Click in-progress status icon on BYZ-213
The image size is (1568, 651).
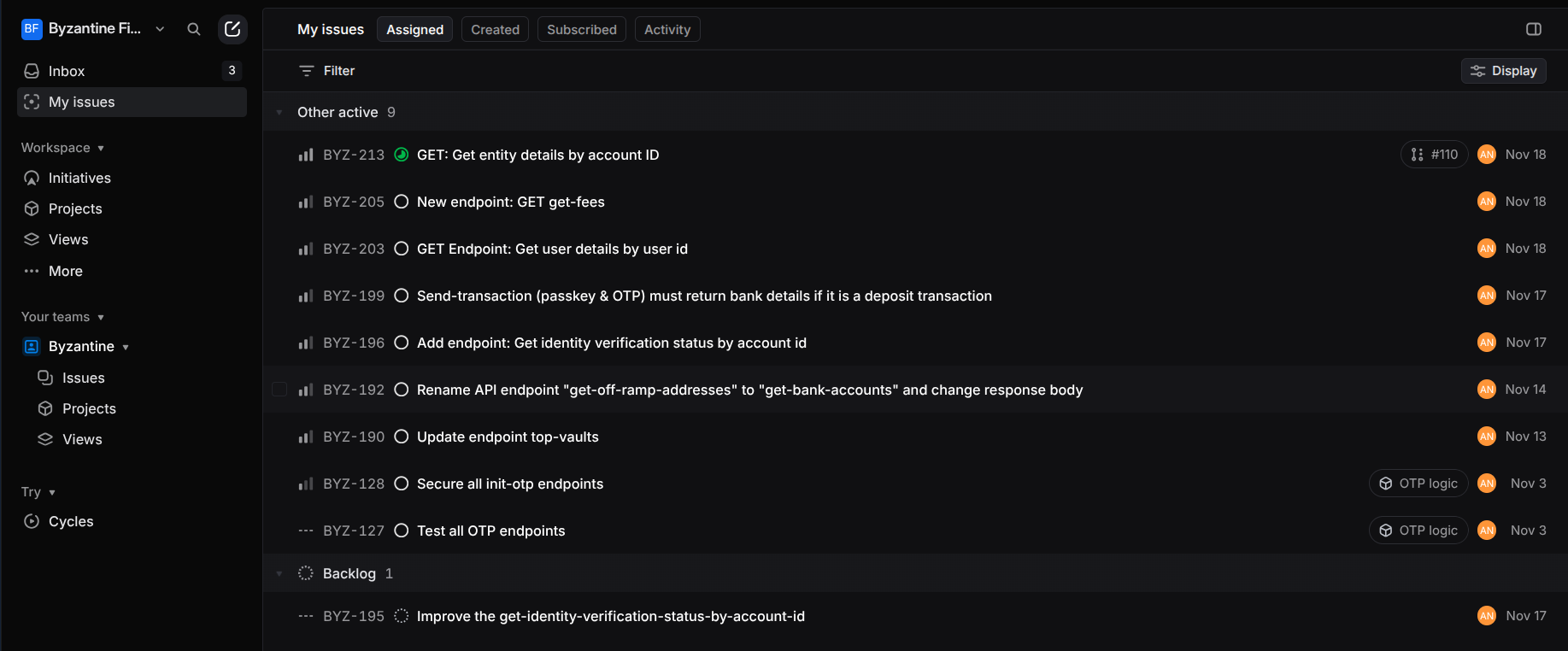[x=401, y=155]
